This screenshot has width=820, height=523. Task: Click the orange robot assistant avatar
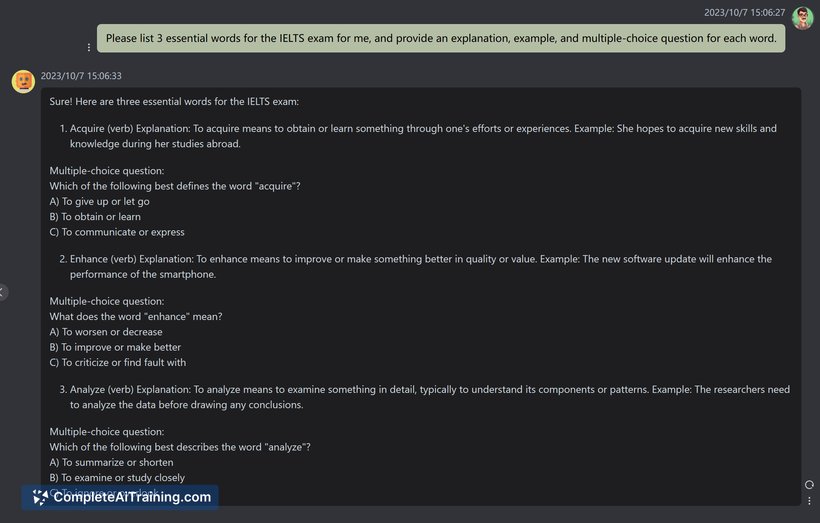(24, 82)
